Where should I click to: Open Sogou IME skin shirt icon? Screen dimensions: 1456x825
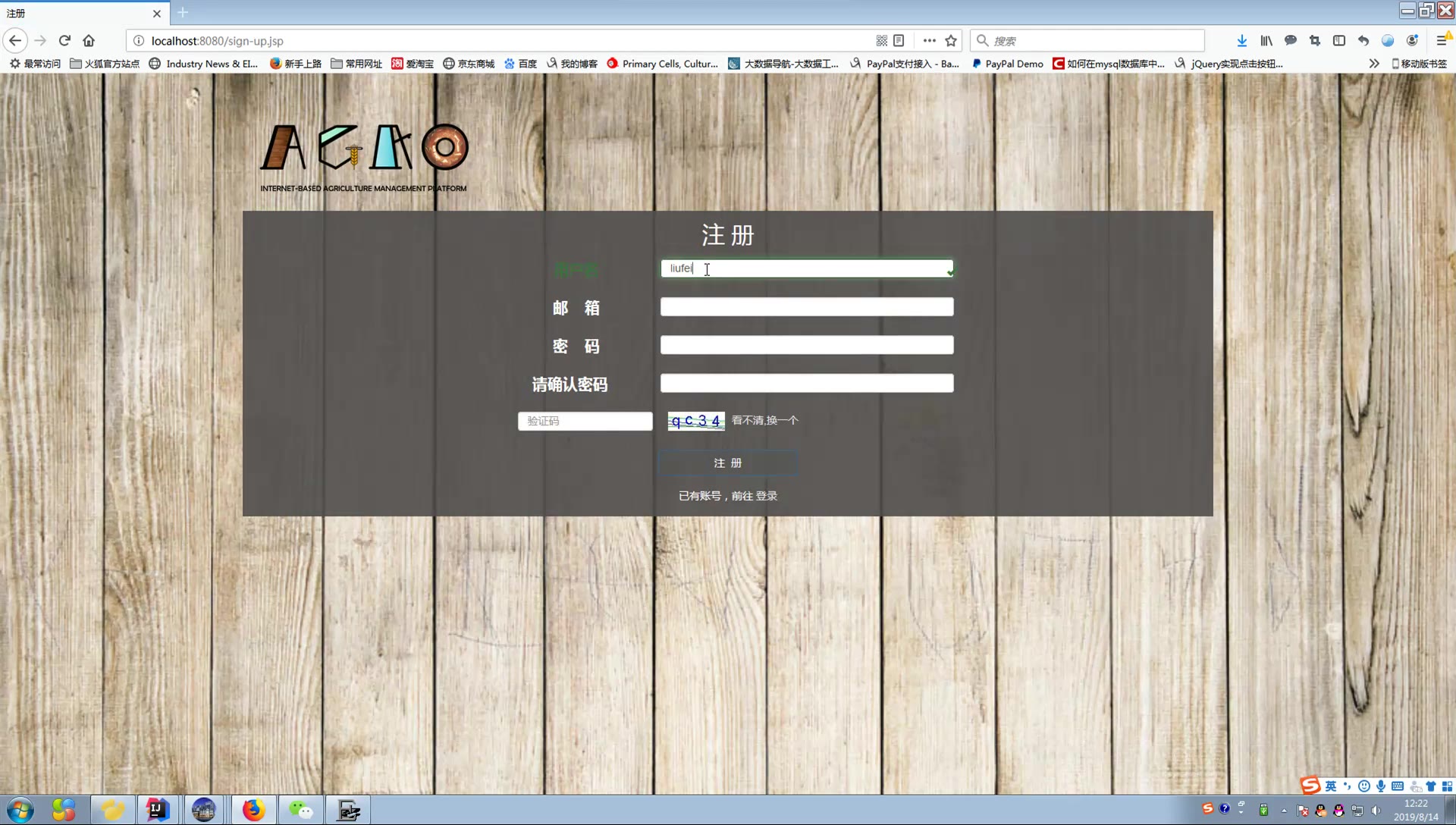coord(1431,786)
